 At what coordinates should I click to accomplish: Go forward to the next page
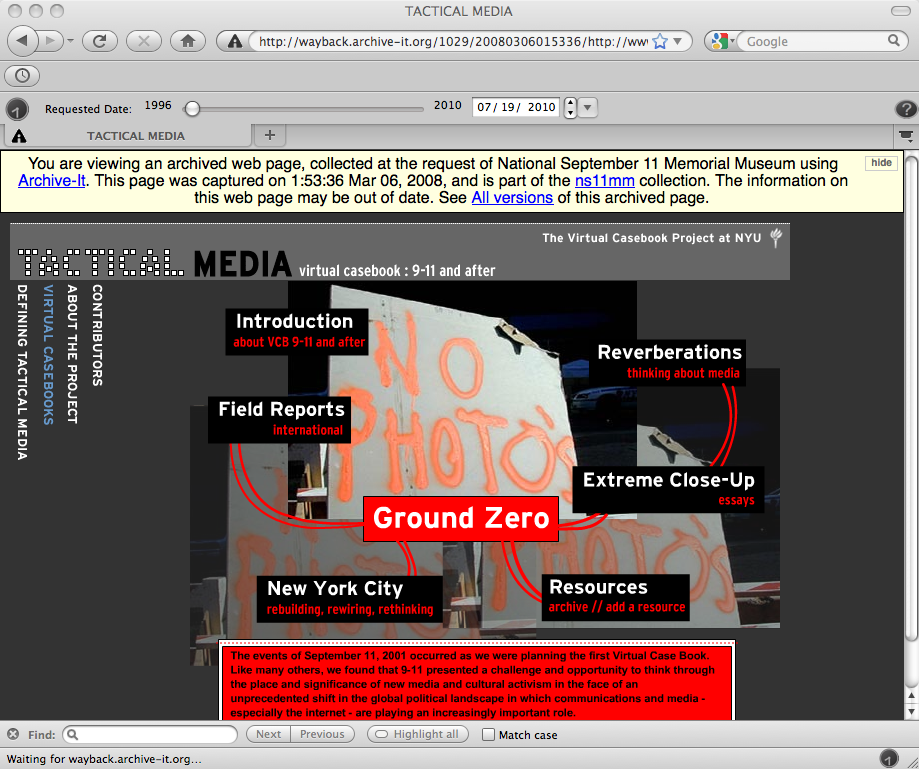[x=51, y=41]
